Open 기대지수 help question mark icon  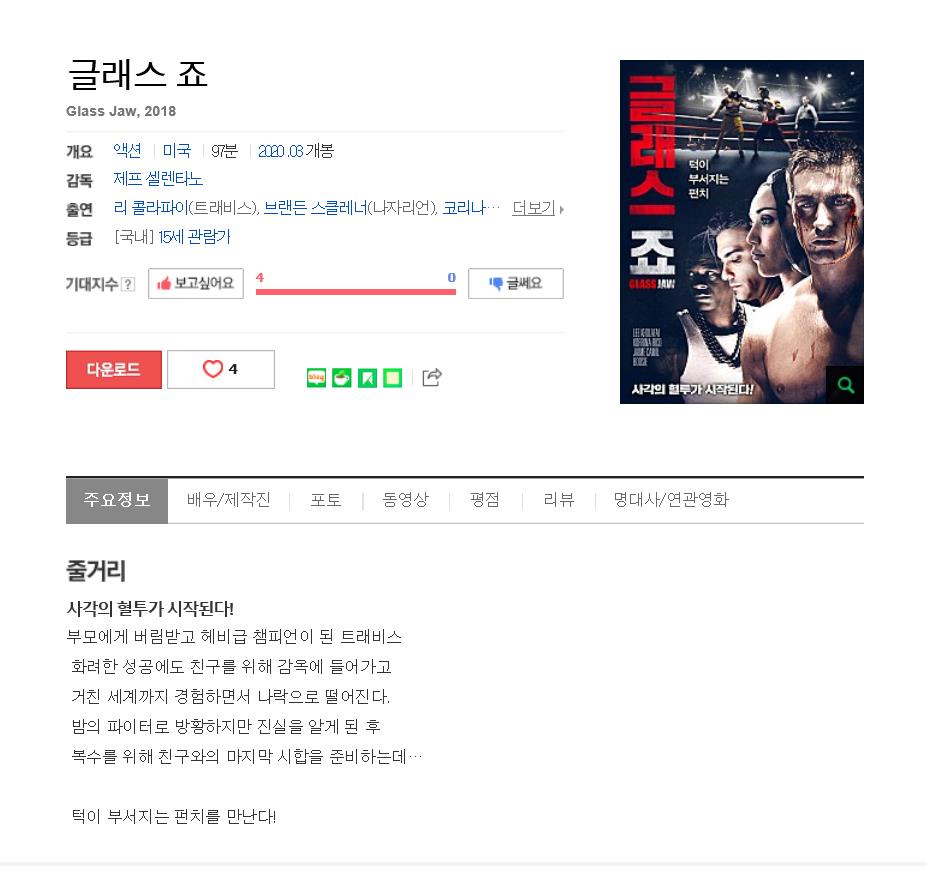click(x=128, y=284)
